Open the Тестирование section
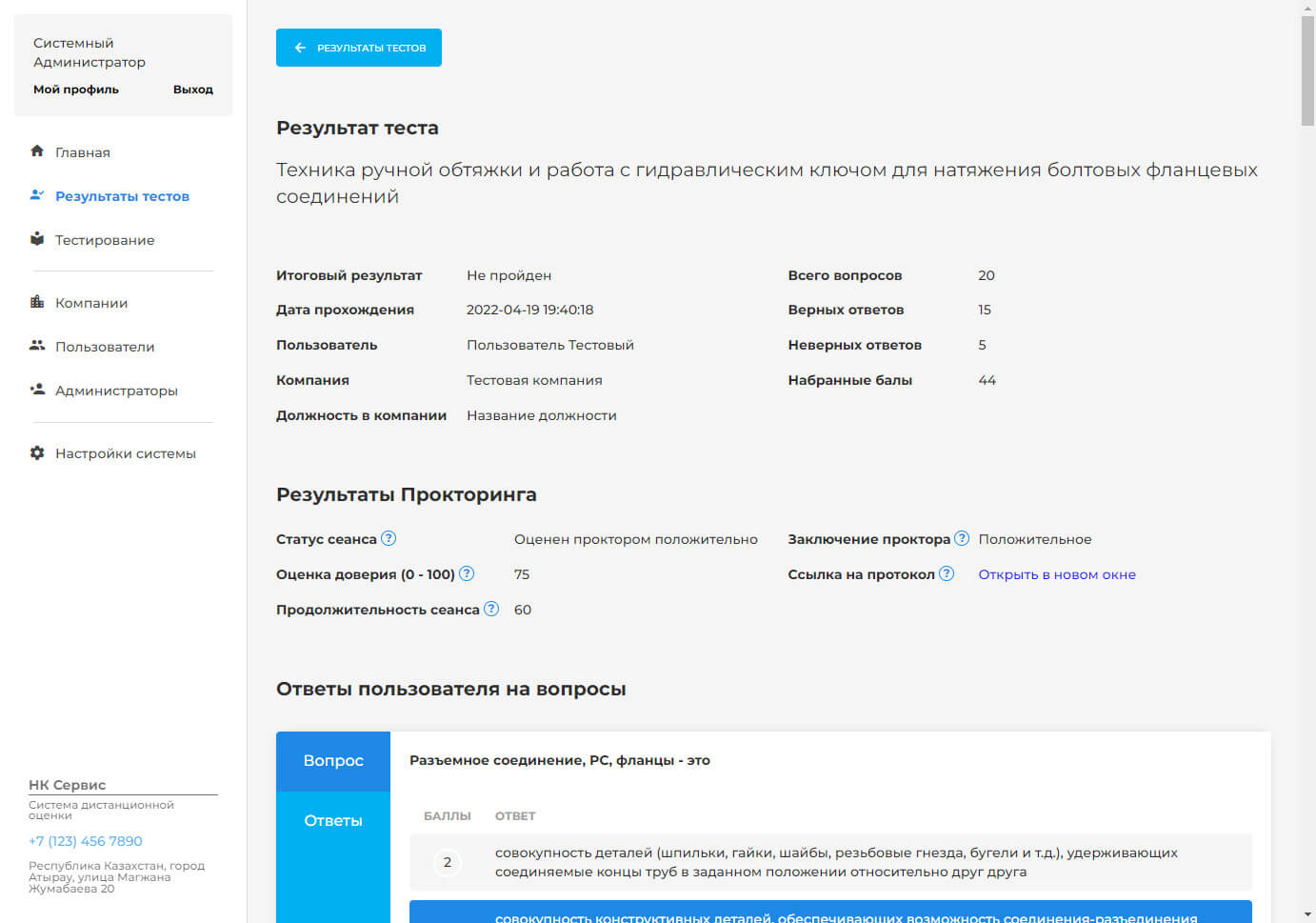The height and width of the screenshot is (923, 1316). pyautogui.click(x=105, y=240)
